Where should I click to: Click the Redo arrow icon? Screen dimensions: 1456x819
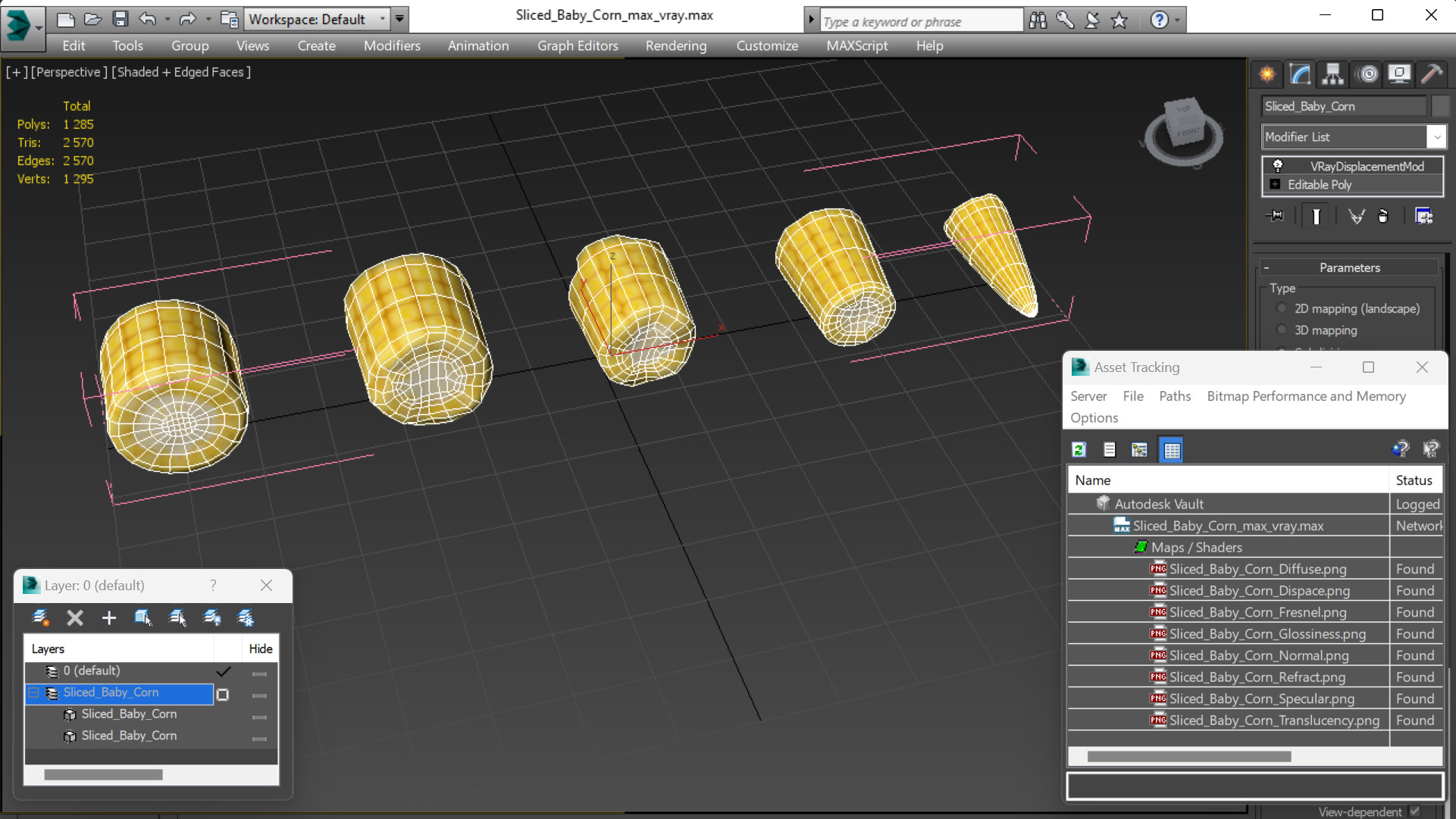pyautogui.click(x=187, y=19)
